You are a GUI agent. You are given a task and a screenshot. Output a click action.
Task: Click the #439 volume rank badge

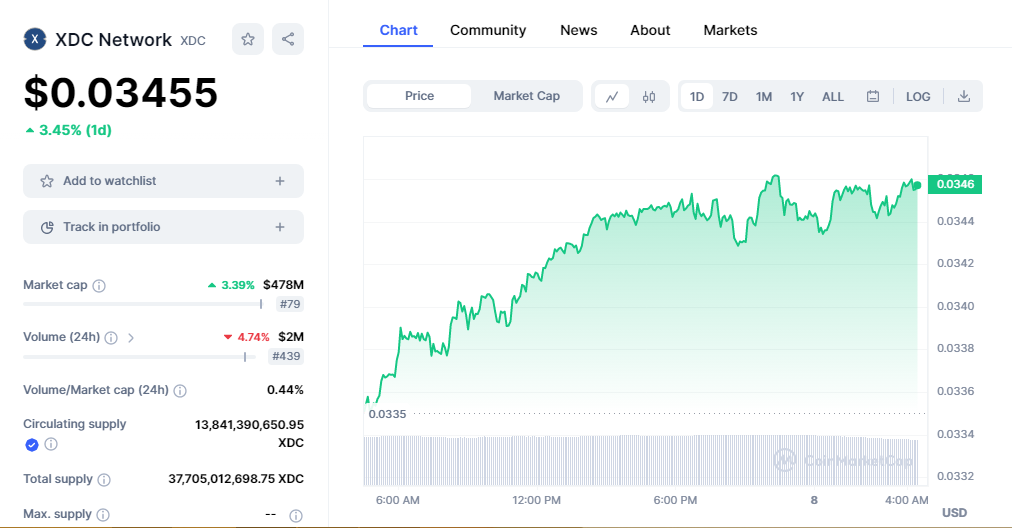pos(286,356)
